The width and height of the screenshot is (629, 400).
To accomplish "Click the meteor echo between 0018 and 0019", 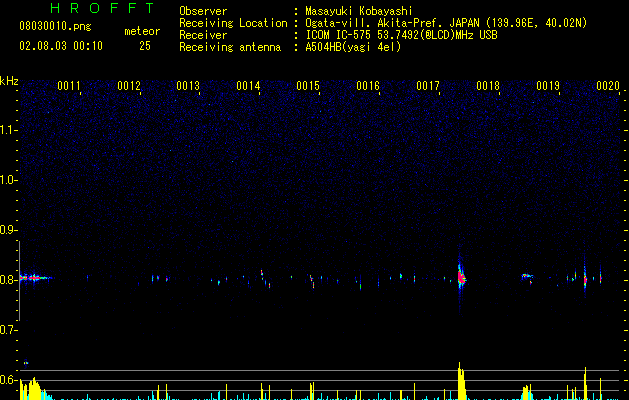I will [528, 277].
